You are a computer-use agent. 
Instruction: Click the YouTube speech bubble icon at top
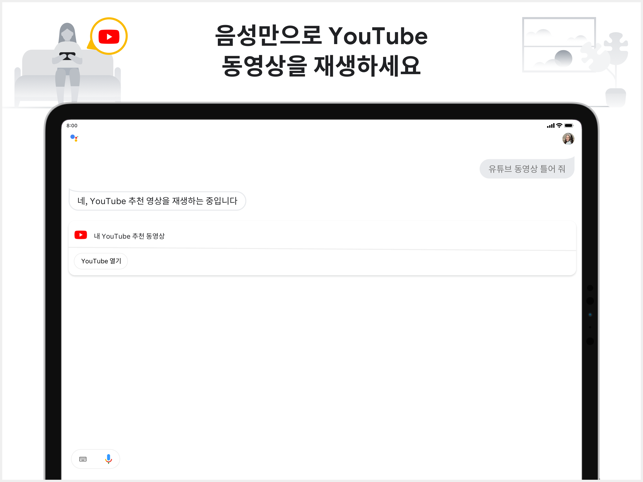click(109, 37)
